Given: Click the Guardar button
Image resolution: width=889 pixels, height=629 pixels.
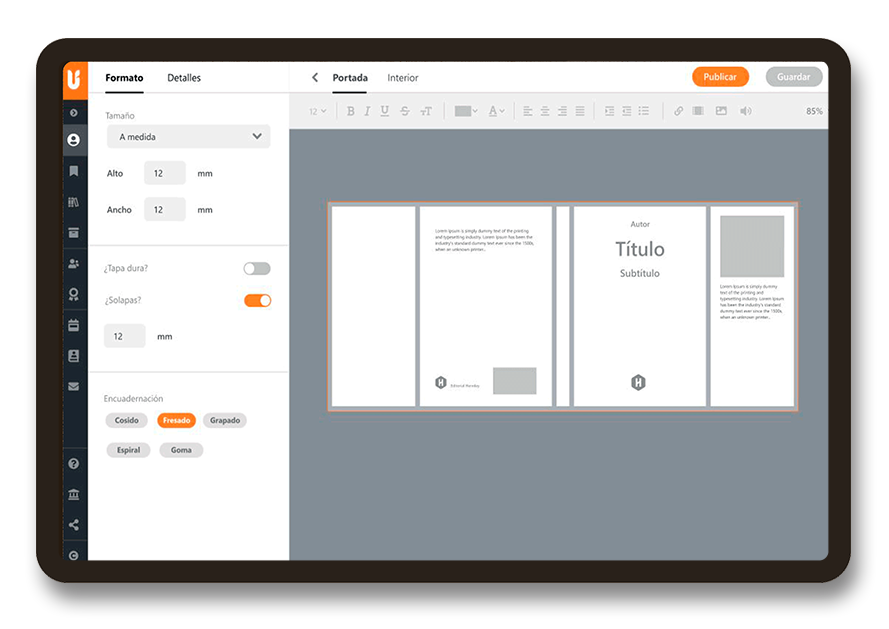Looking at the screenshot, I should pyautogui.click(x=793, y=77).
